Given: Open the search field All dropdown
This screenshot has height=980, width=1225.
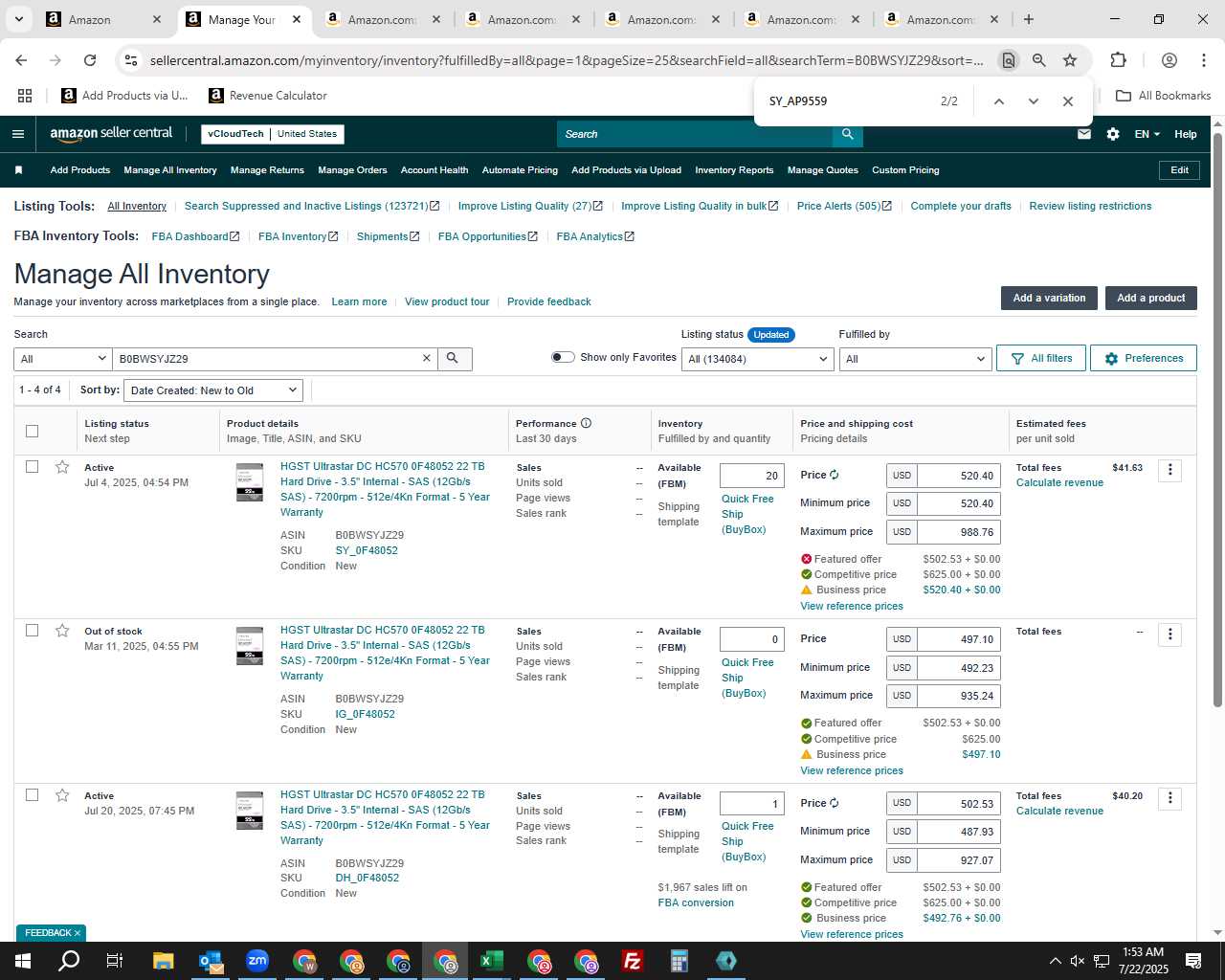Looking at the screenshot, I should click(x=63, y=359).
